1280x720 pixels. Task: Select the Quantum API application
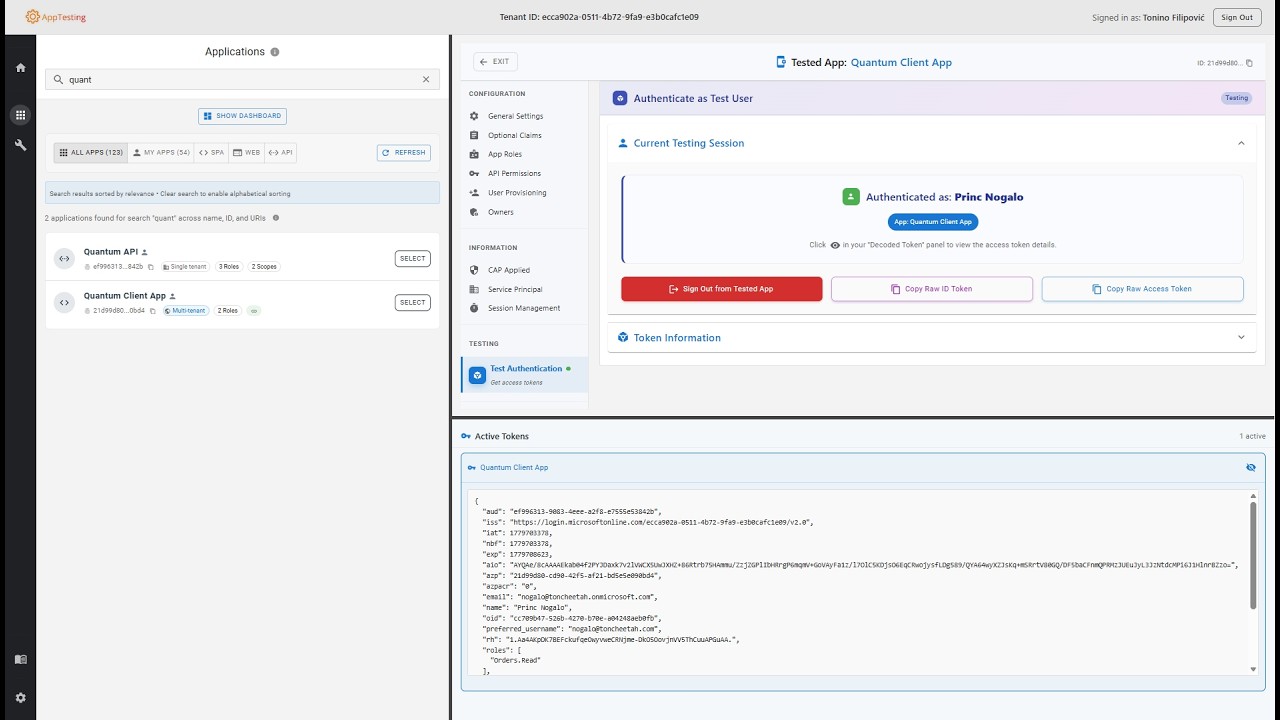(x=412, y=258)
